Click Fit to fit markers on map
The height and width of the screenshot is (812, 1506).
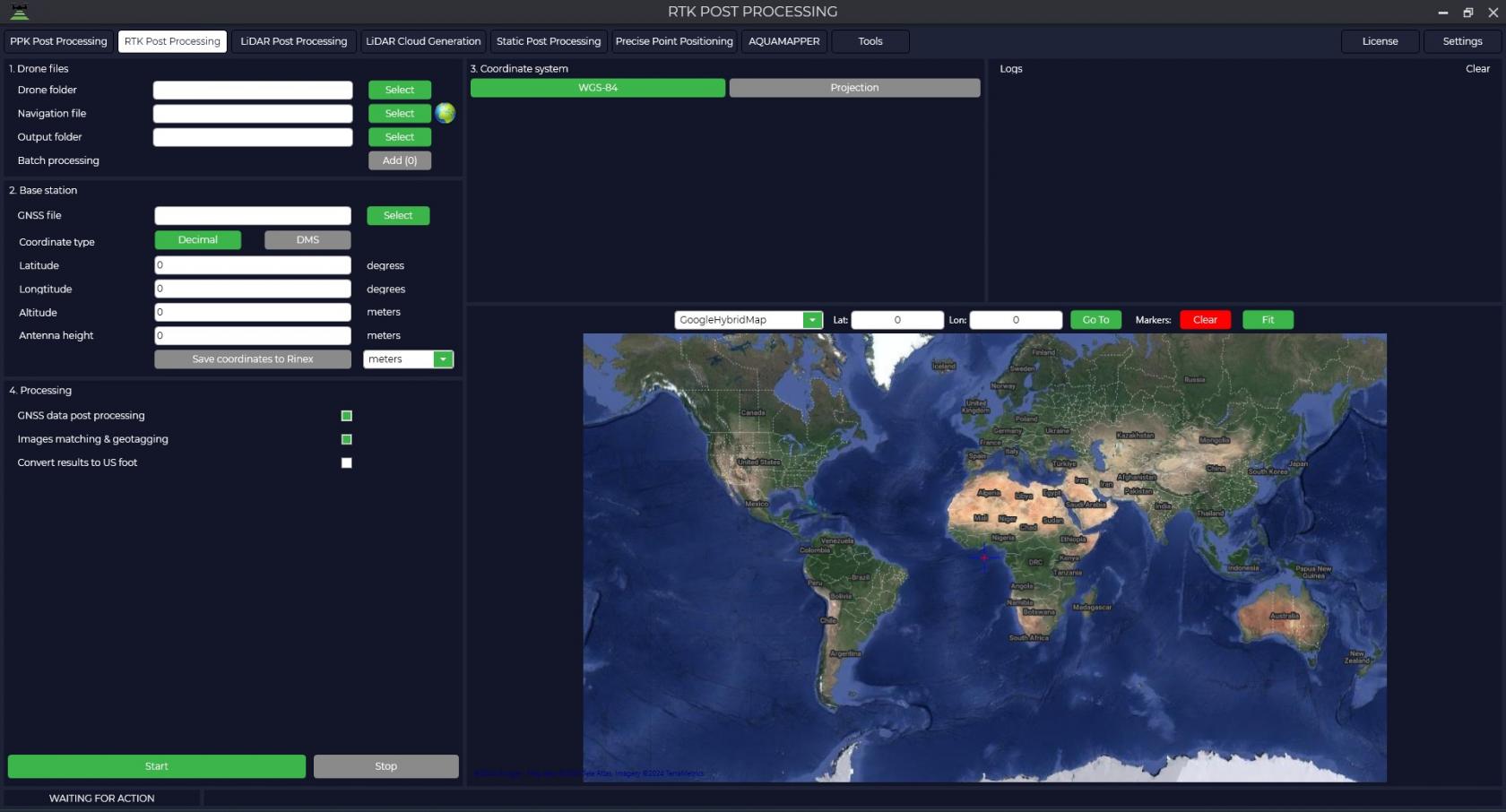pos(1268,320)
